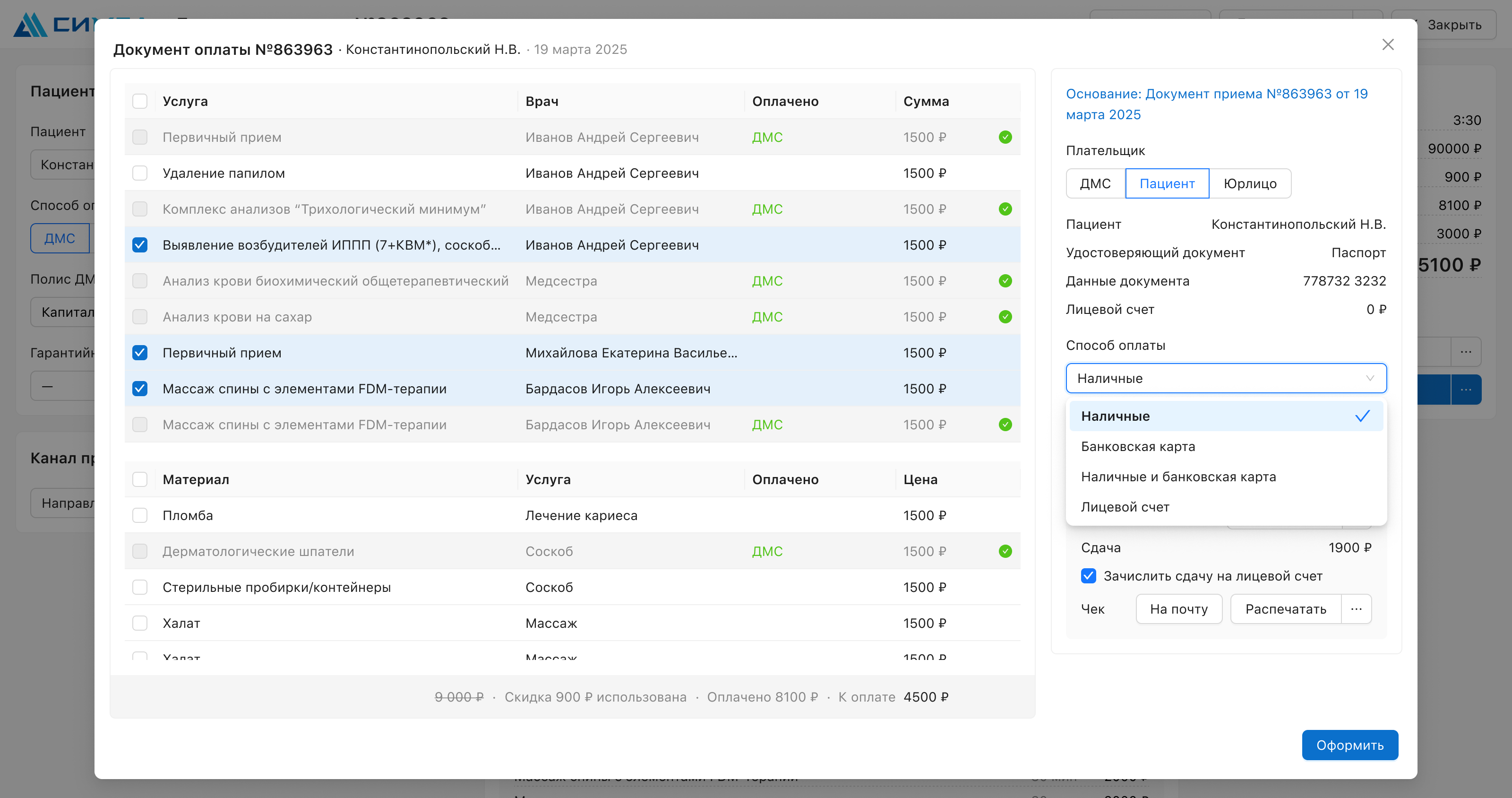
Task: Click the Оформить button
Action: [1349, 745]
